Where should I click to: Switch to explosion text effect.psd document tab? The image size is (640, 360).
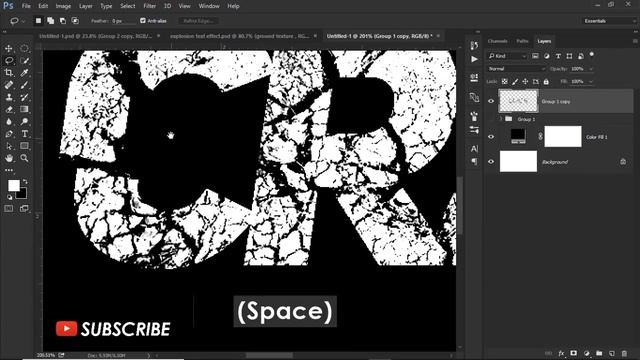click(239, 36)
